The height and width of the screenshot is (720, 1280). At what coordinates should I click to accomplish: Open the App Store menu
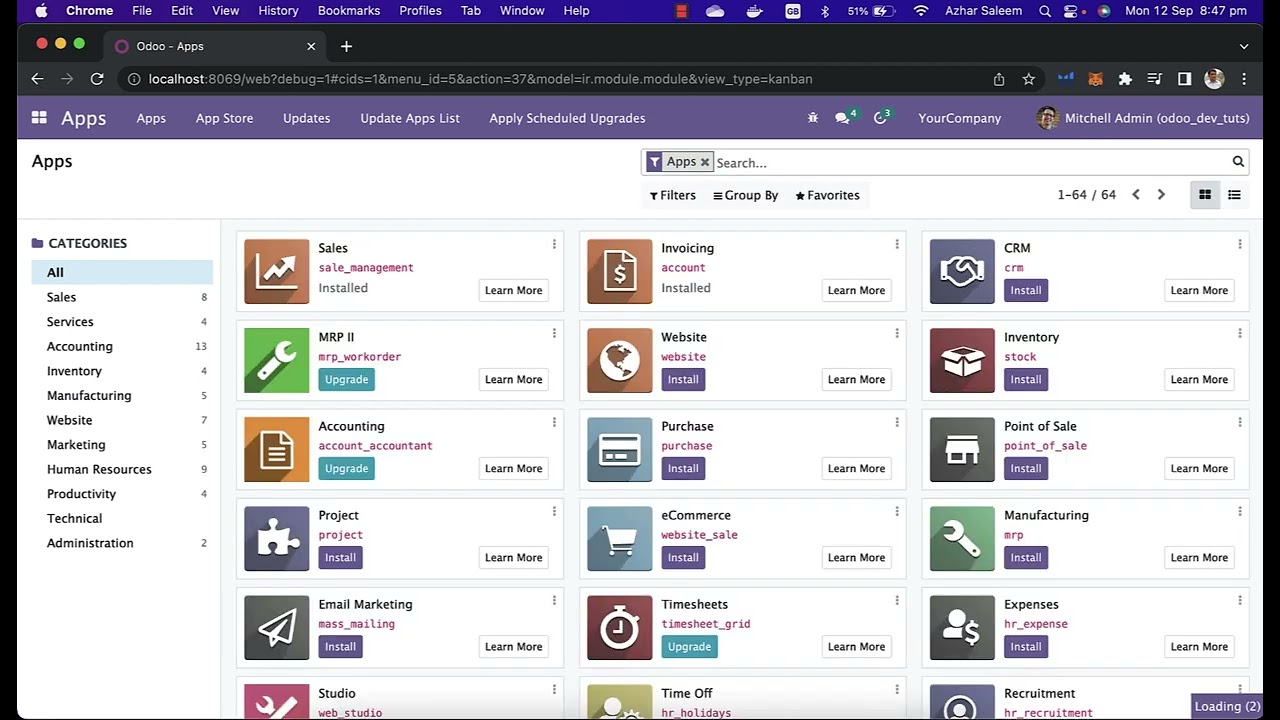tap(224, 118)
